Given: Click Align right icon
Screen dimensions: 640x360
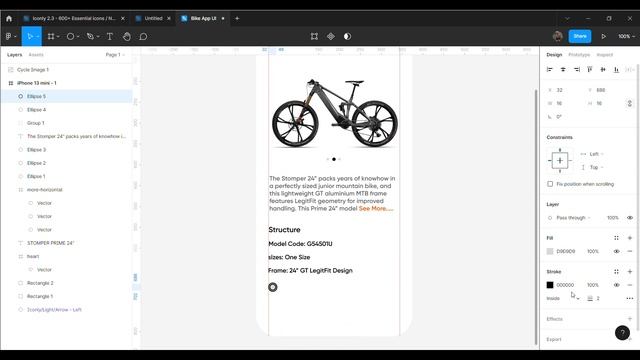Looking at the screenshot, I should click(576, 70).
